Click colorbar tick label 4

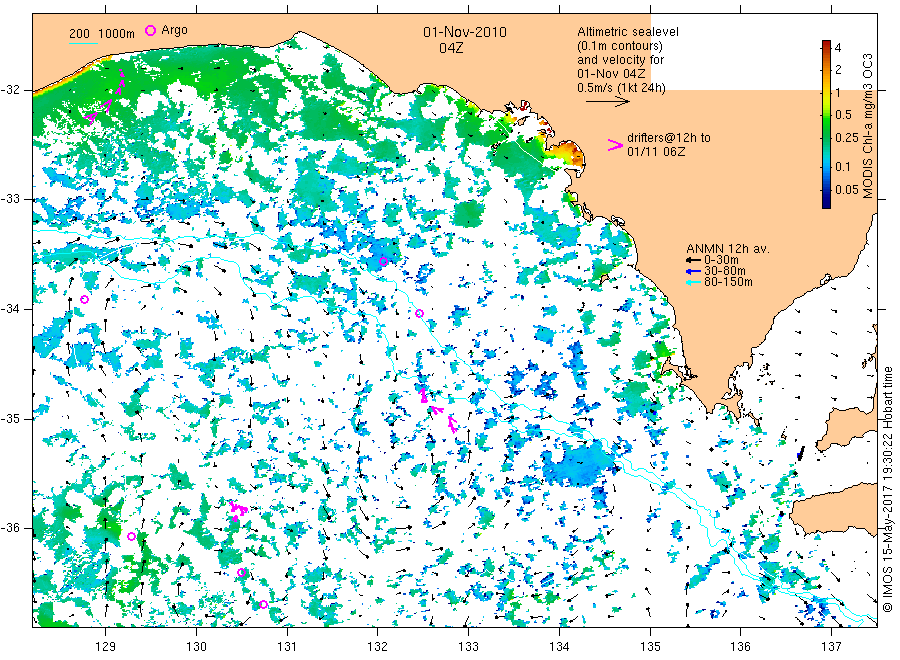point(838,48)
